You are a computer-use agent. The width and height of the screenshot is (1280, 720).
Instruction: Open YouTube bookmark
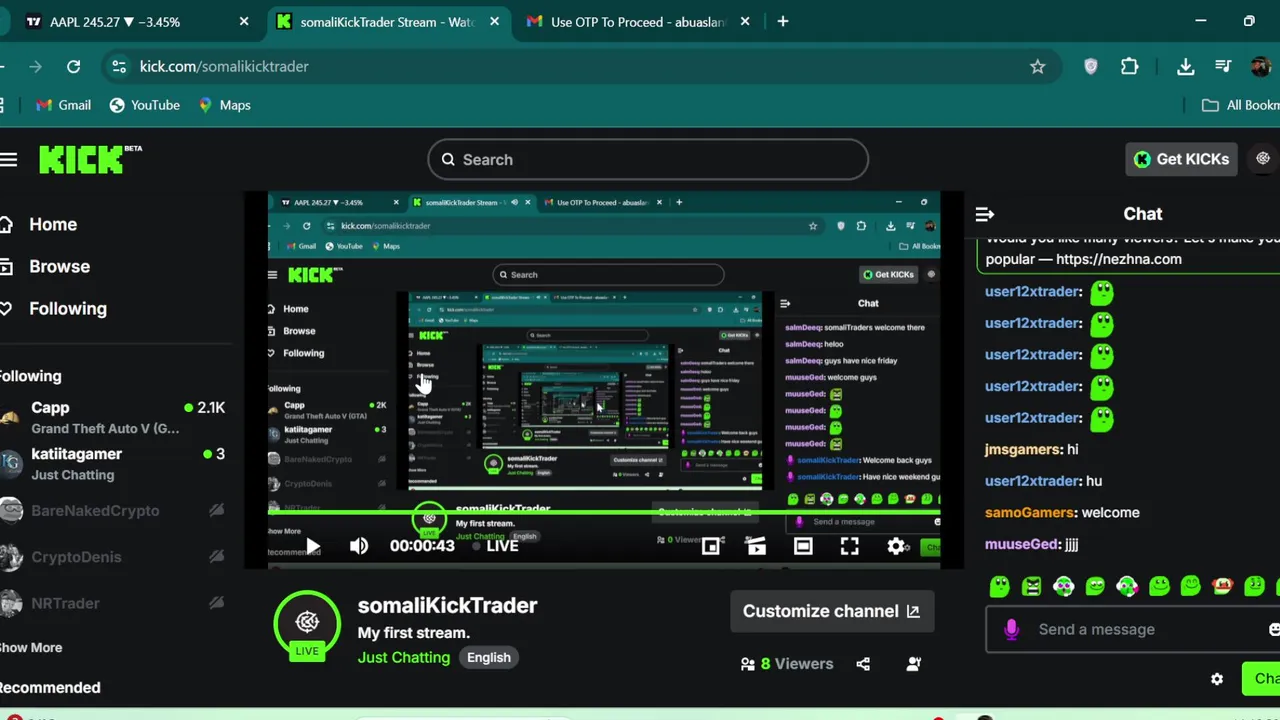pos(144,105)
